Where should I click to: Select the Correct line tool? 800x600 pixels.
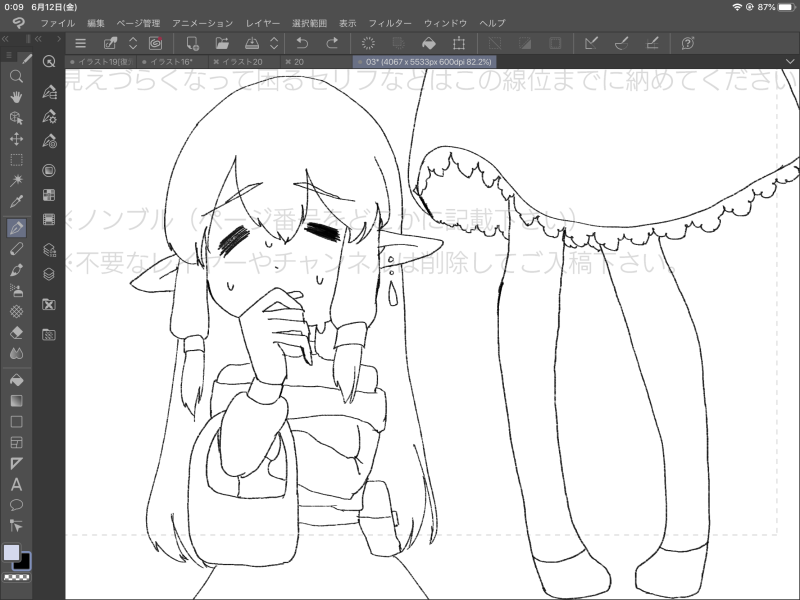[x=16, y=526]
